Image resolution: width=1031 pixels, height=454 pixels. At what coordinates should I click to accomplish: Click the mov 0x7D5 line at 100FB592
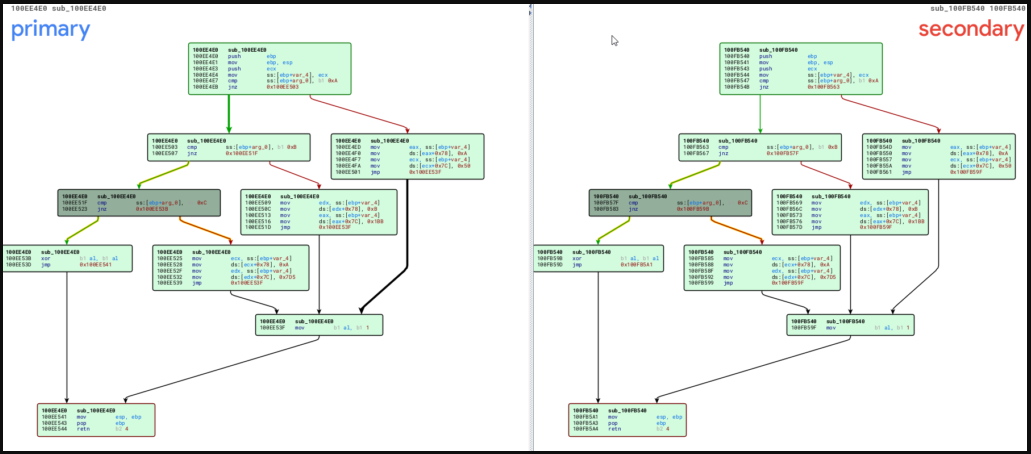click(758, 277)
